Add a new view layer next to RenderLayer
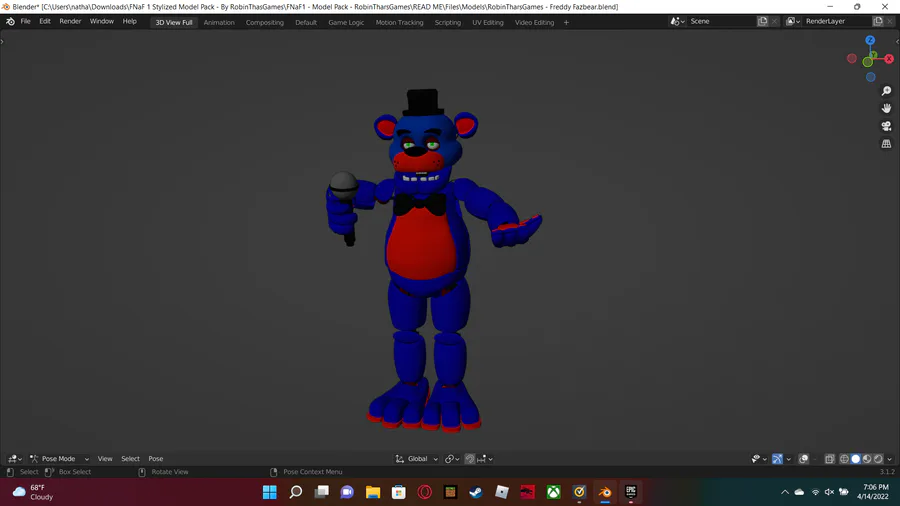 (878, 21)
